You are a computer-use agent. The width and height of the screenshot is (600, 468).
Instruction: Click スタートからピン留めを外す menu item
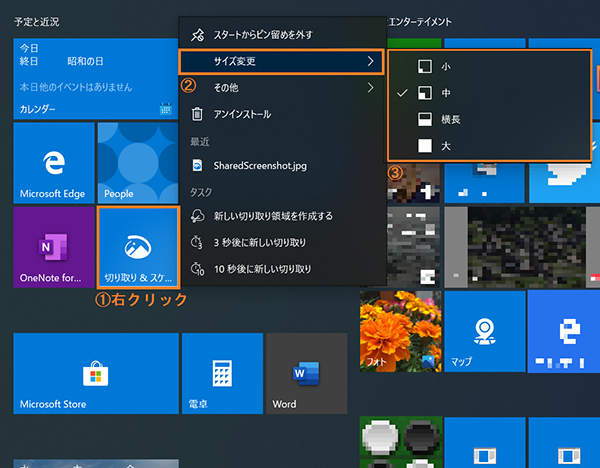281,35
